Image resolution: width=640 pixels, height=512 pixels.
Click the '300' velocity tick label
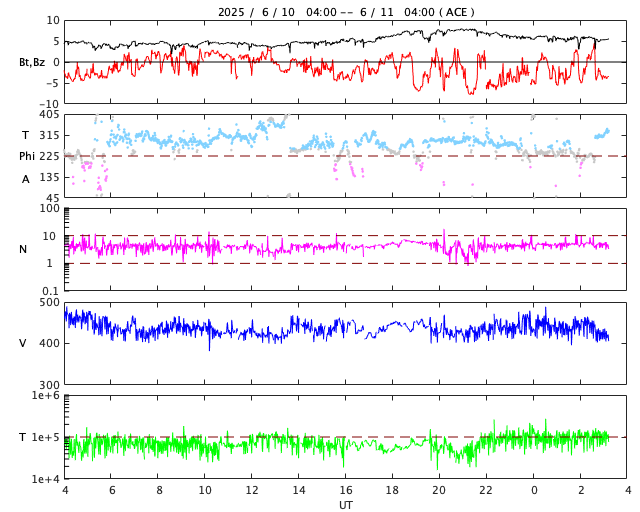(x=49, y=385)
